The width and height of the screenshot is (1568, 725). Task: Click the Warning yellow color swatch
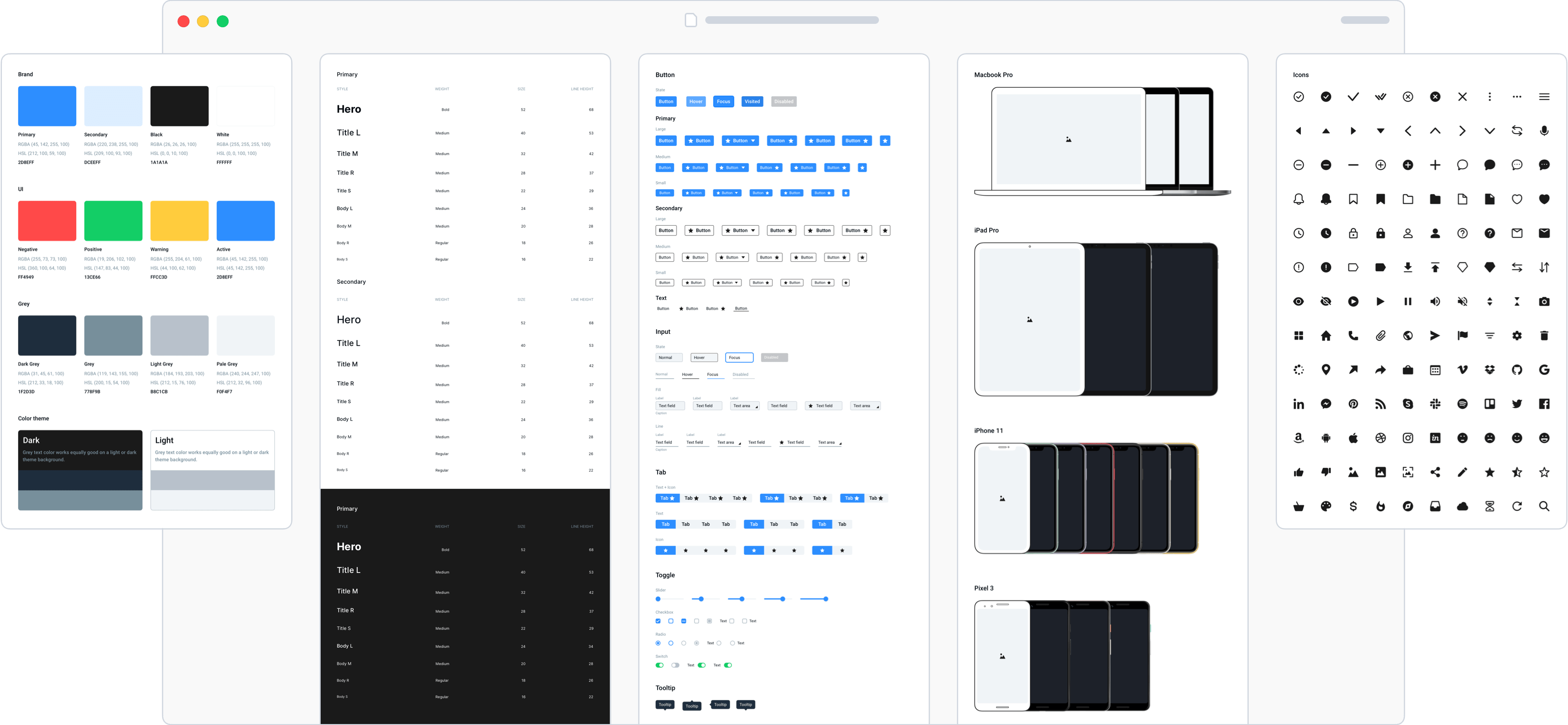click(x=179, y=220)
